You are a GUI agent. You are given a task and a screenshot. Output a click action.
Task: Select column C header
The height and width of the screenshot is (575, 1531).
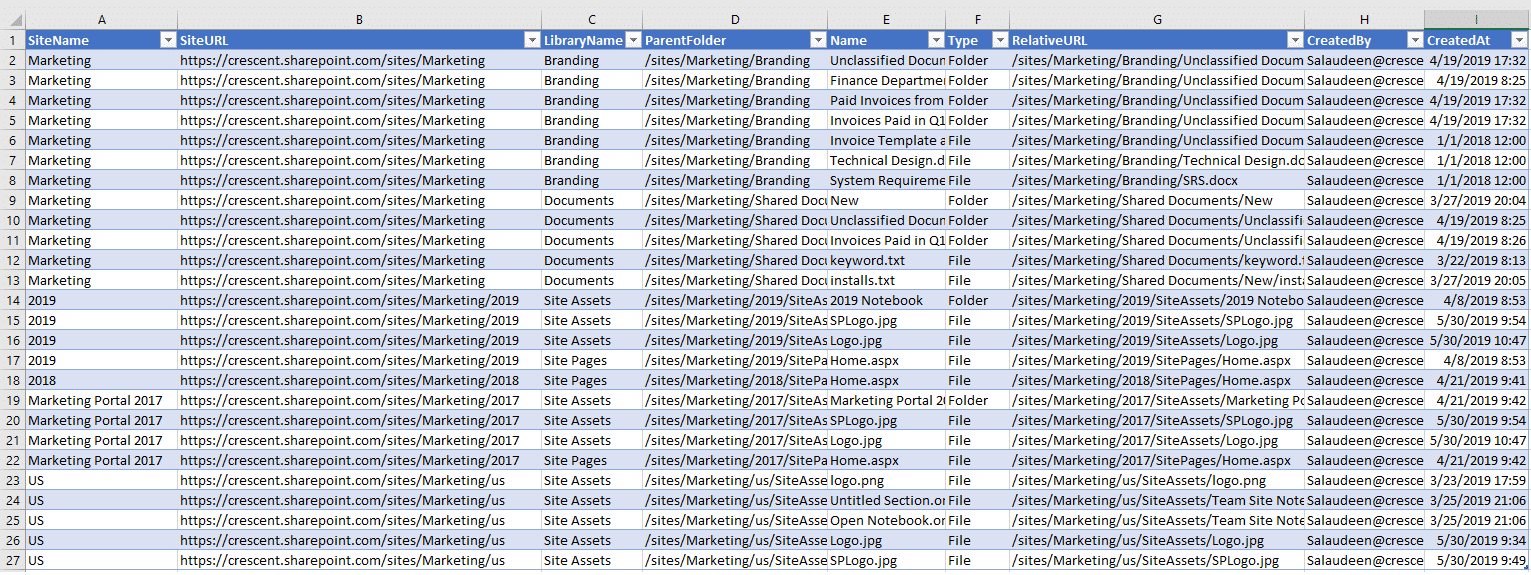click(592, 19)
